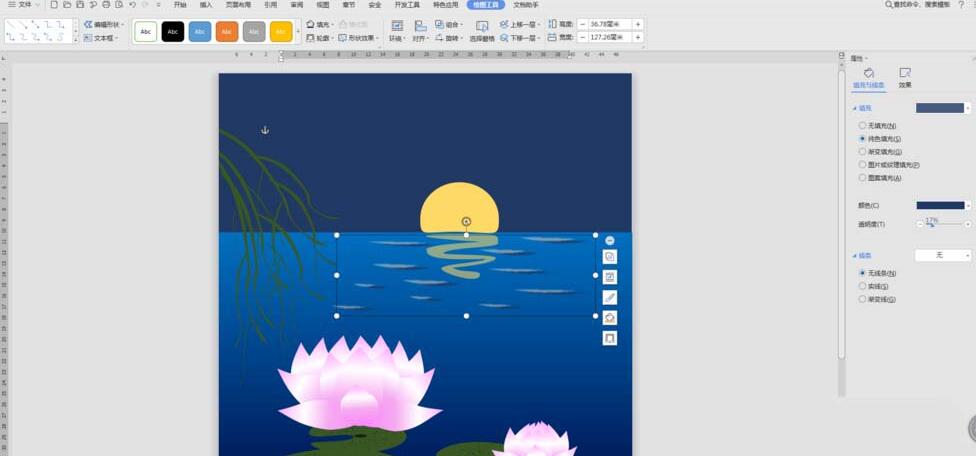Click the collapse minus icon beside the shape
This screenshot has height=456, width=976.
click(x=610, y=241)
